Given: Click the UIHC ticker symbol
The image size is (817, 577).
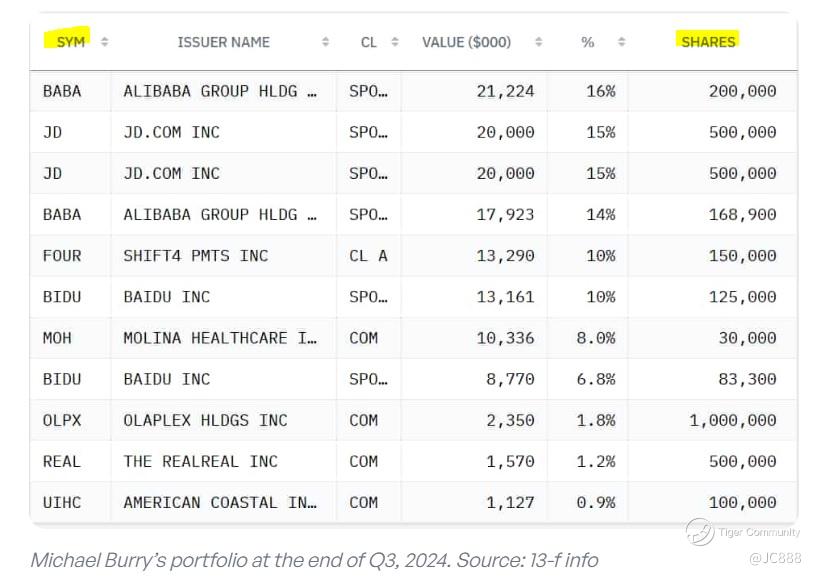Looking at the screenshot, I should coord(62,502).
